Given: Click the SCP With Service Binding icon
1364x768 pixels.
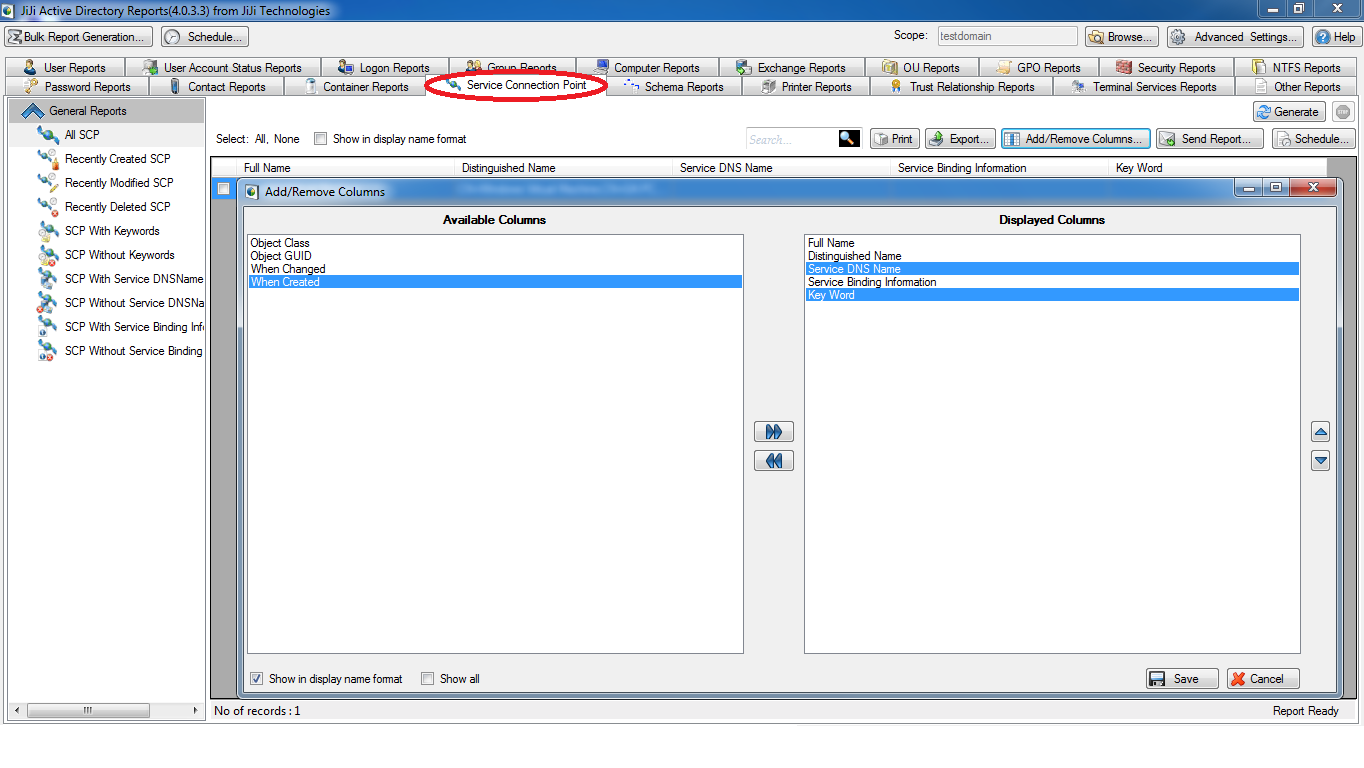Looking at the screenshot, I should [48, 327].
